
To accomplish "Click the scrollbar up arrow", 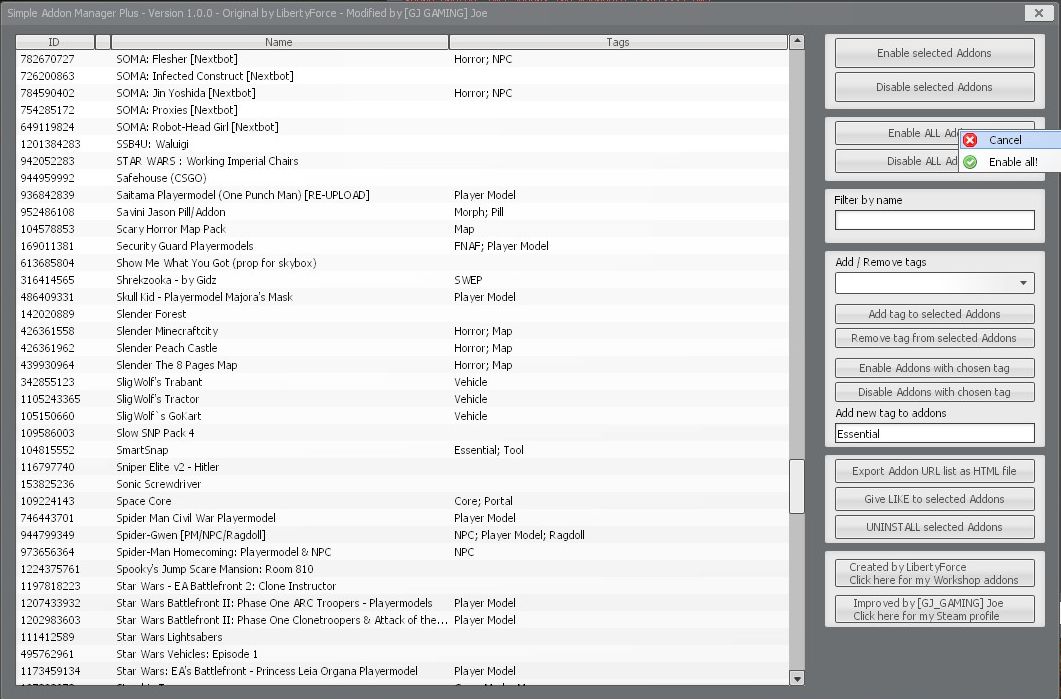I will (796, 42).
